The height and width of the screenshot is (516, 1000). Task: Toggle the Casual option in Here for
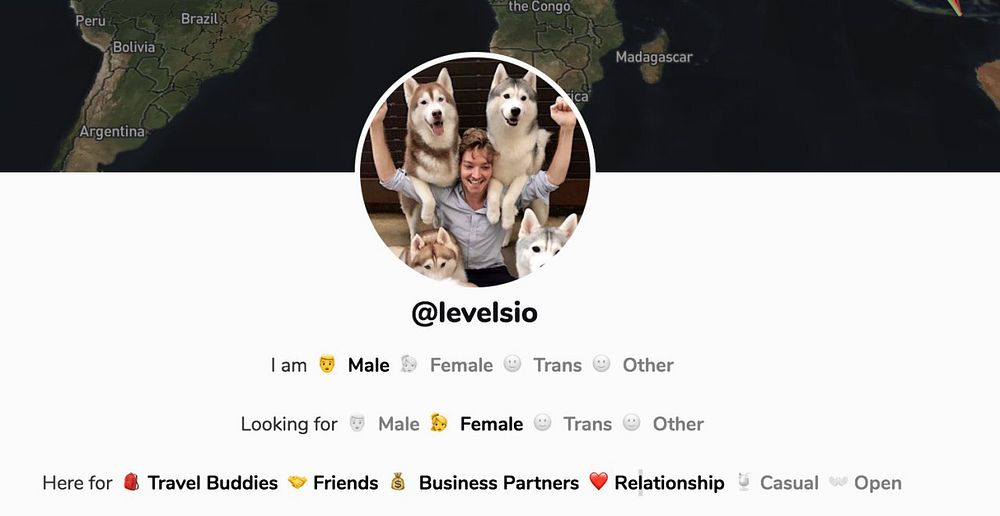[789, 483]
